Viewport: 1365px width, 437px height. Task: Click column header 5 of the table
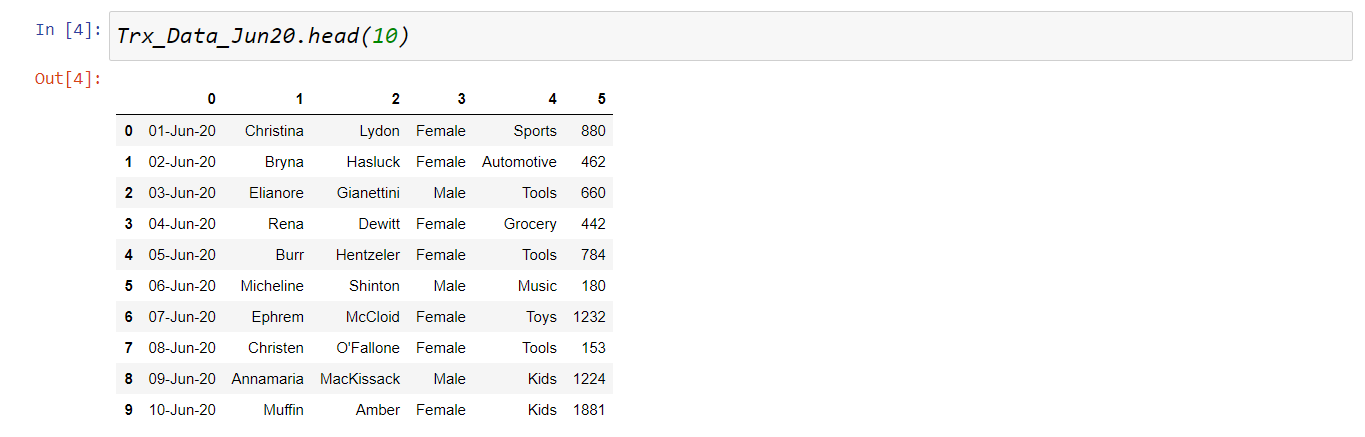(601, 99)
